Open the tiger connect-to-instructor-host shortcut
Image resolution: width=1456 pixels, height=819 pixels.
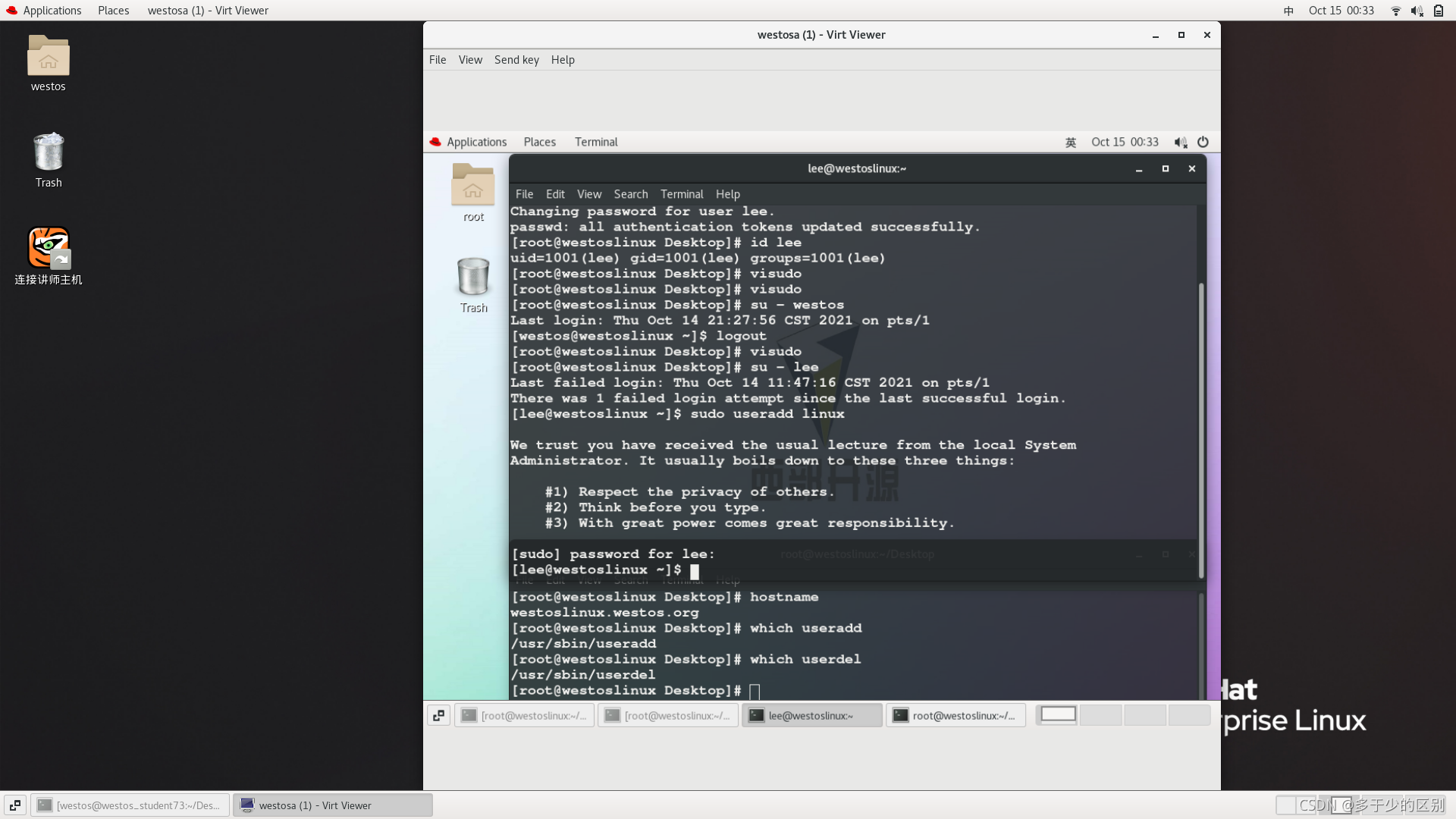[x=48, y=248]
